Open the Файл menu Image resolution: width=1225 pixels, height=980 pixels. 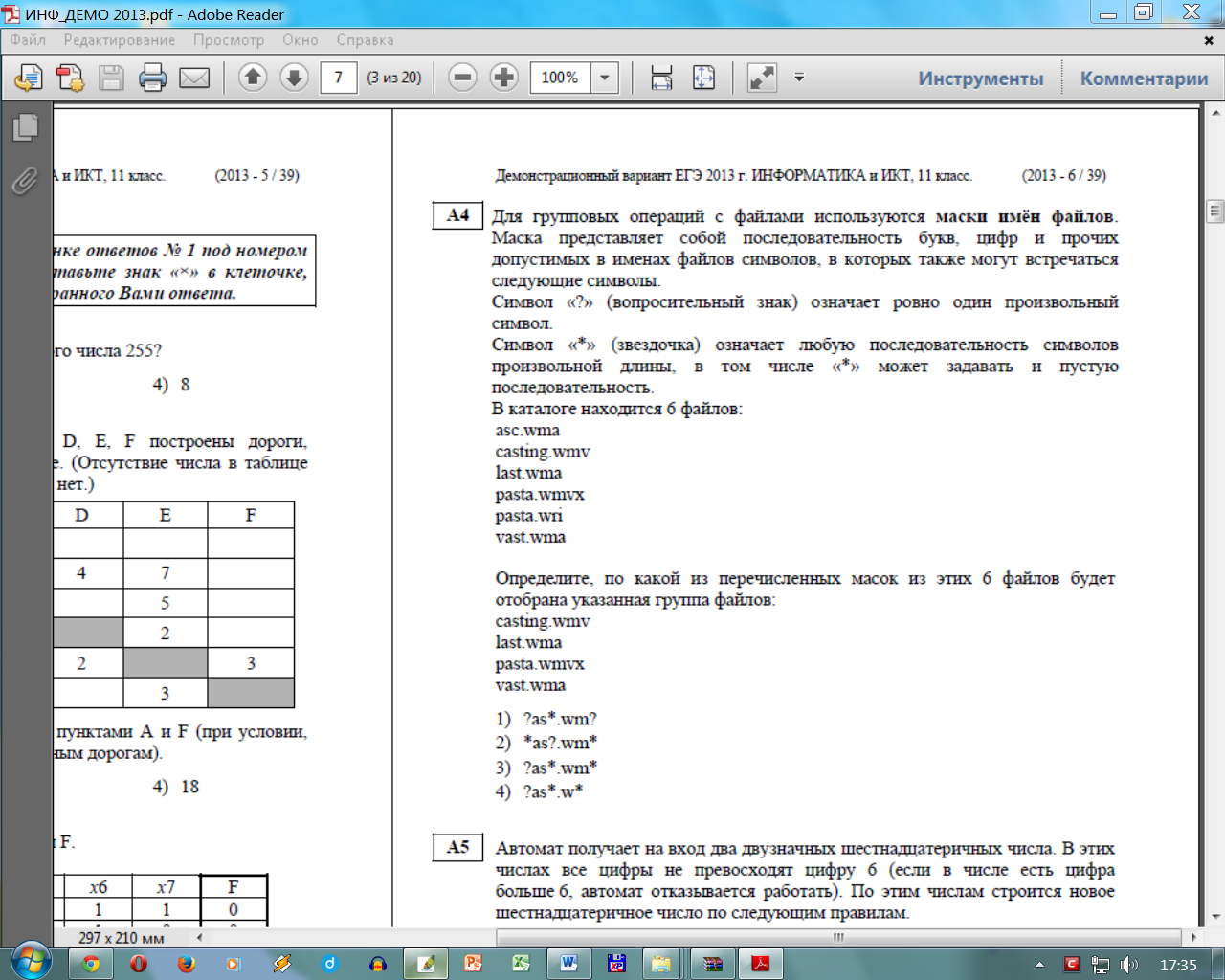[x=28, y=40]
